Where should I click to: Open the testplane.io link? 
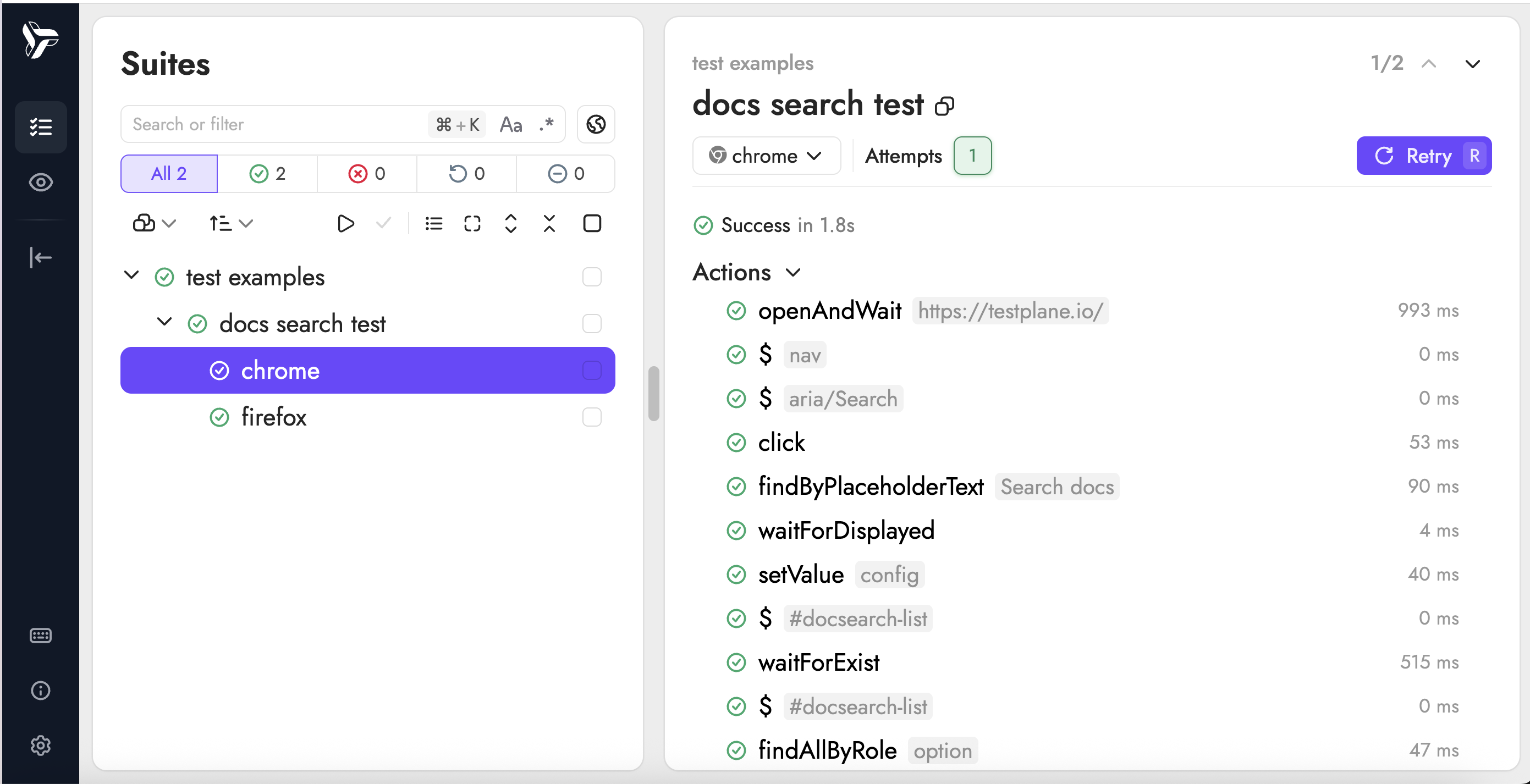click(1010, 311)
